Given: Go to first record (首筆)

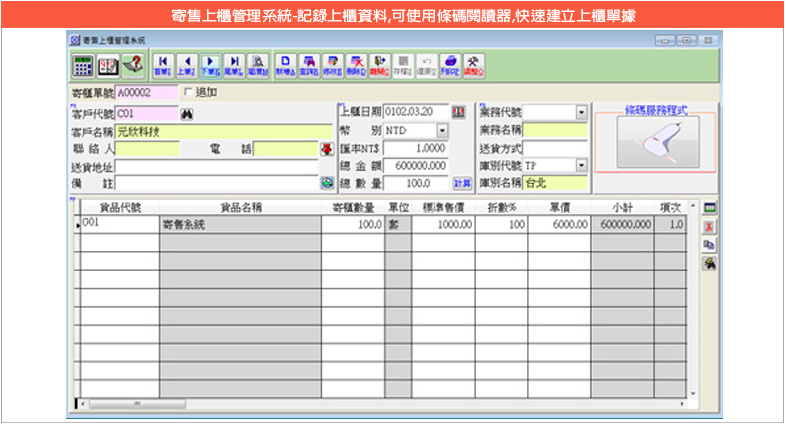Looking at the screenshot, I should click(x=162, y=66).
